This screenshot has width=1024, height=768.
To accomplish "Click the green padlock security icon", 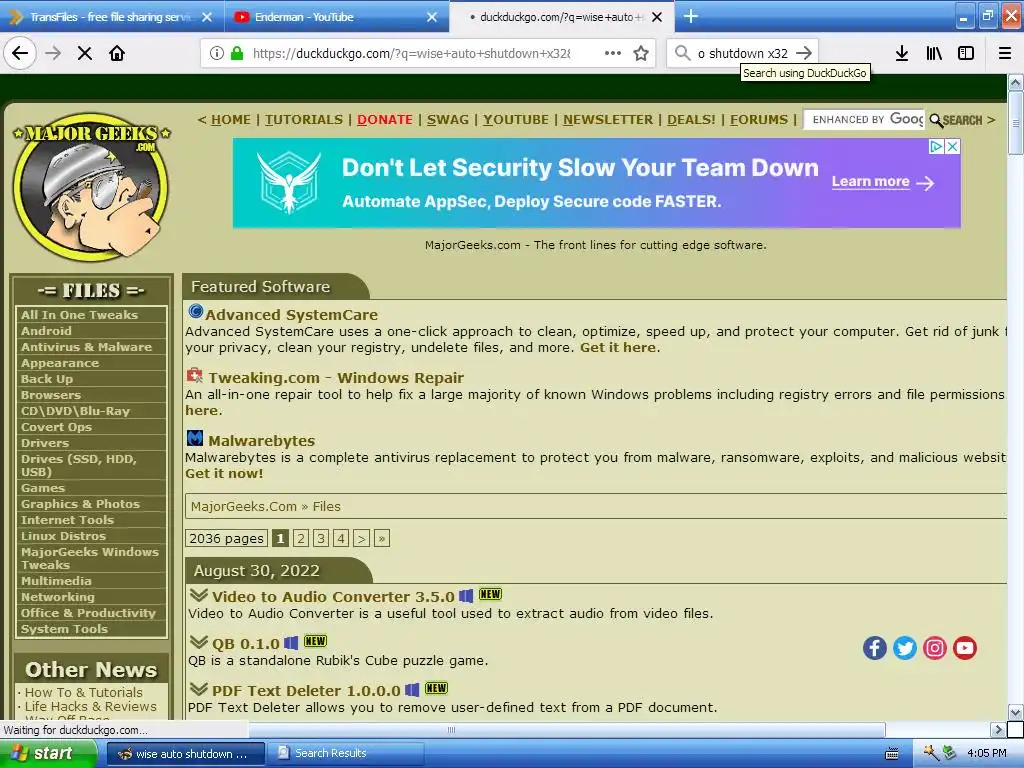I will [x=237, y=53].
